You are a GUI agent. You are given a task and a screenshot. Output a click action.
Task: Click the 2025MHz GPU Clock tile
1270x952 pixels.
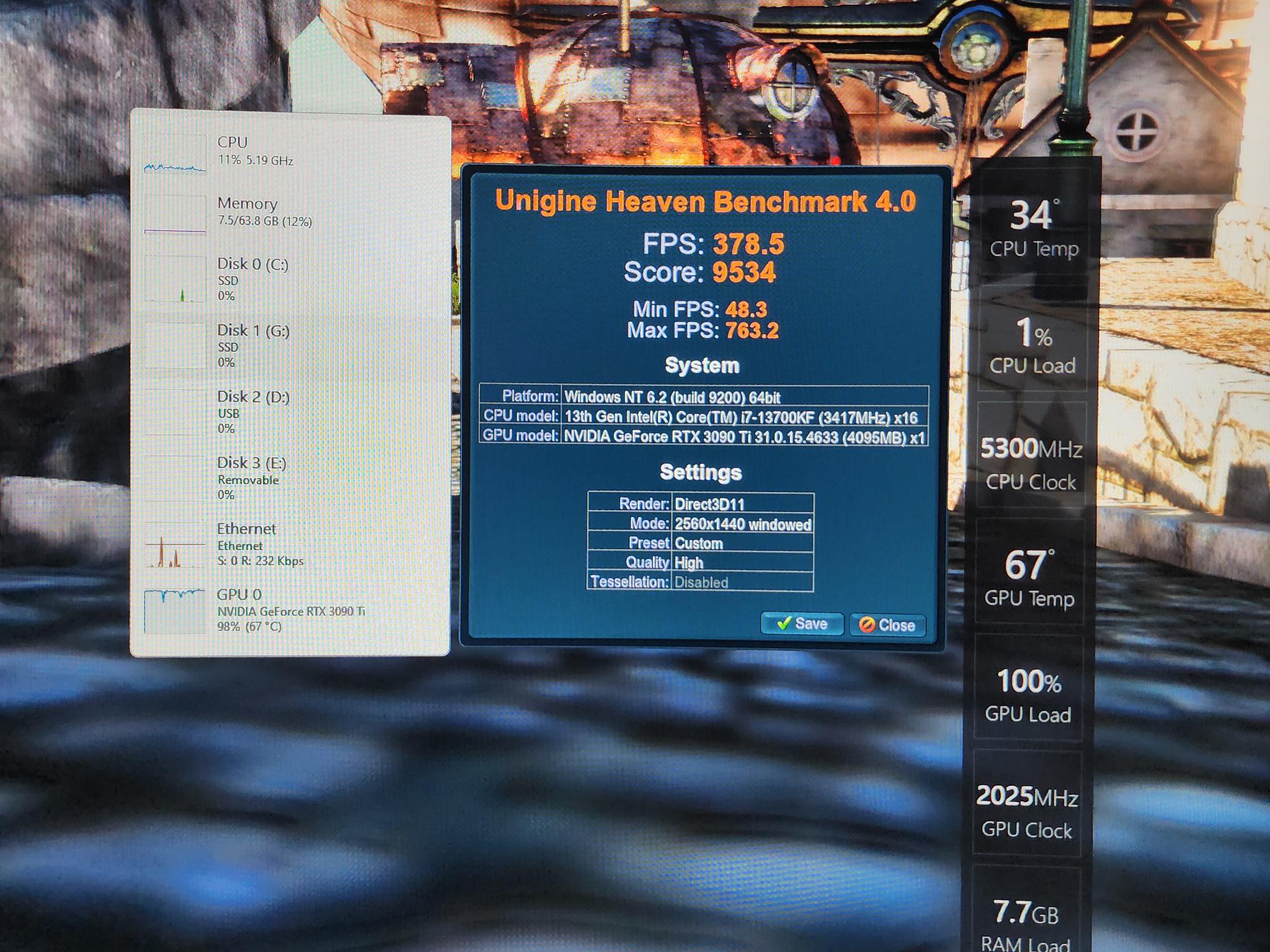pos(1027,811)
